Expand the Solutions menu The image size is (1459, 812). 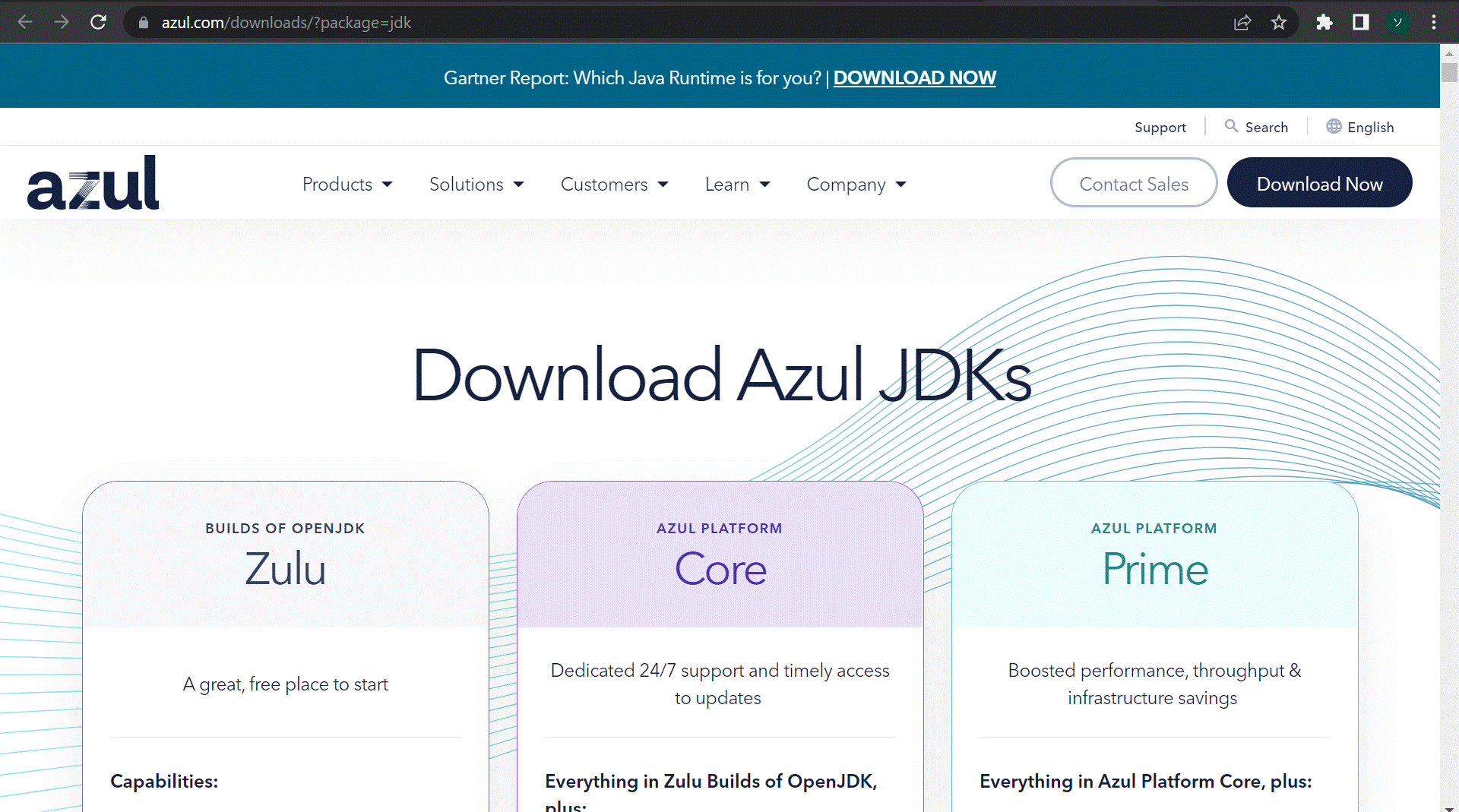click(476, 185)
